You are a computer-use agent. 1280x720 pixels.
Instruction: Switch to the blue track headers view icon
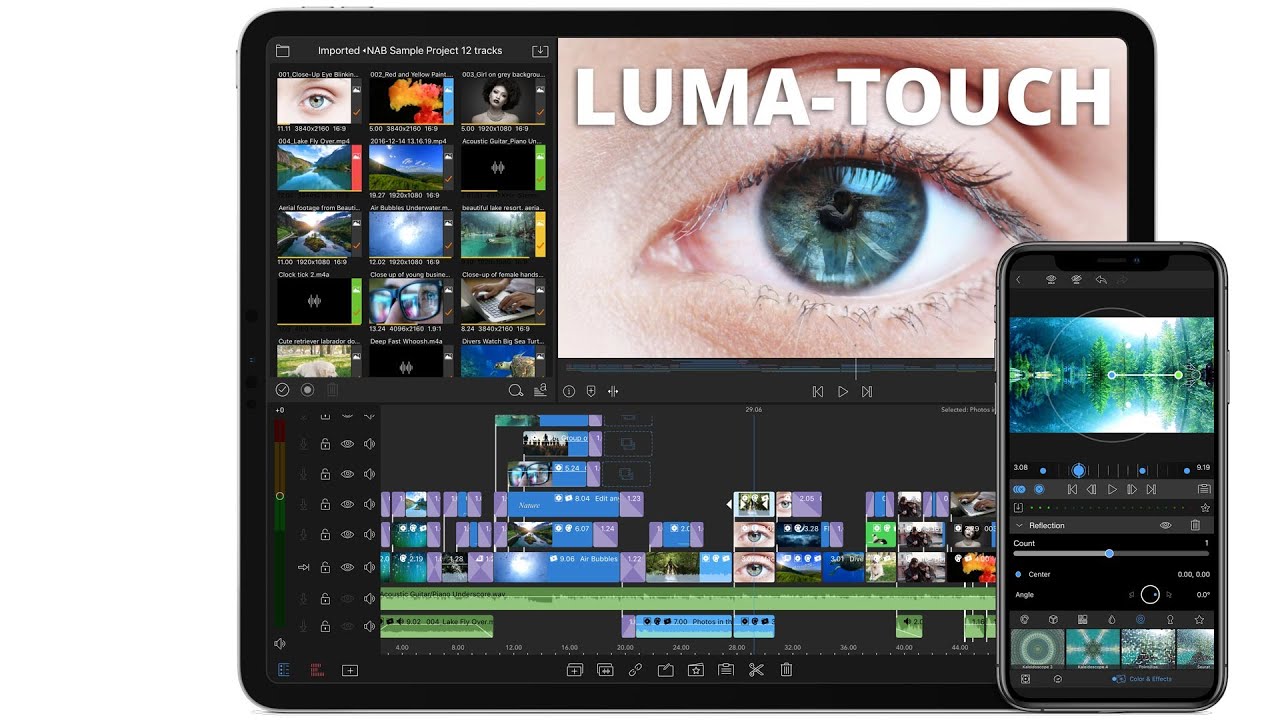[x=284, y=670]
